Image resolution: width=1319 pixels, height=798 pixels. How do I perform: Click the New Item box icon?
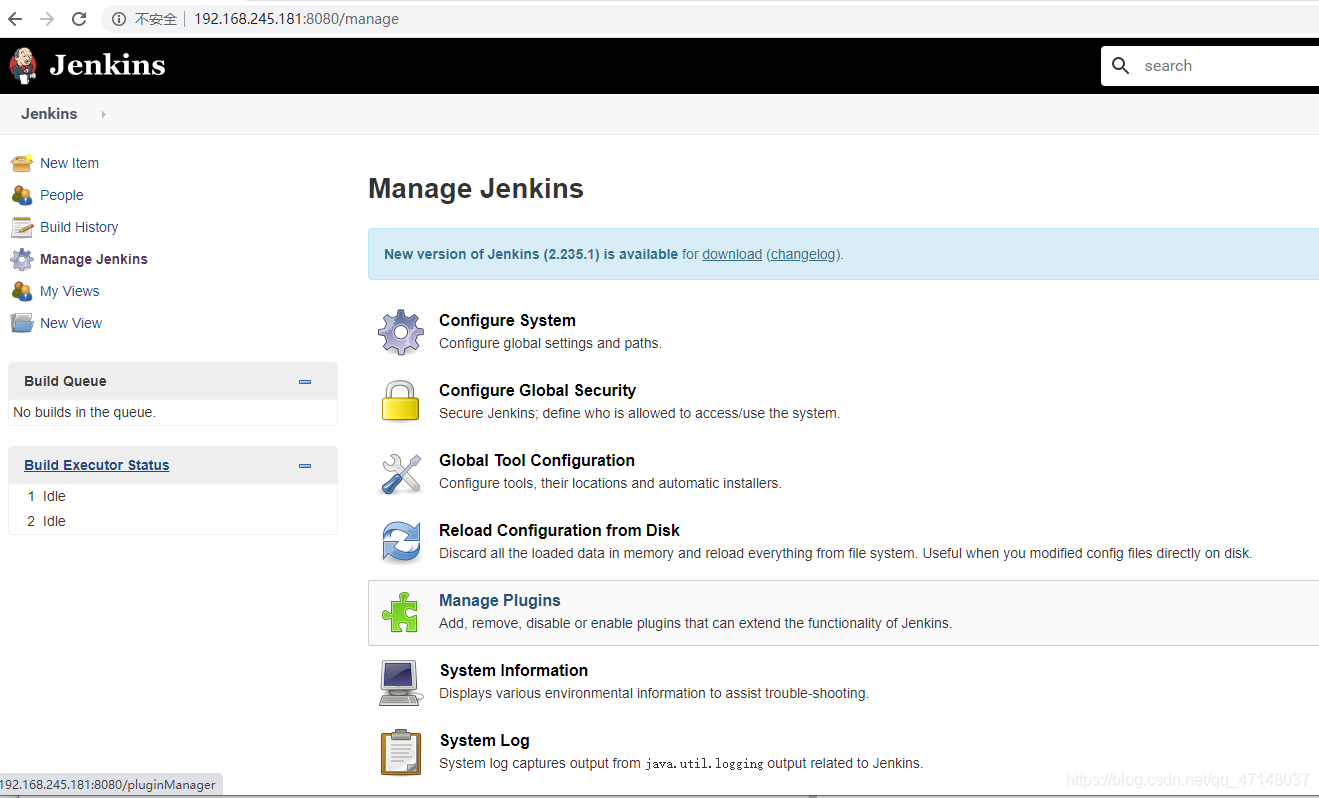(x=22, y=163)
